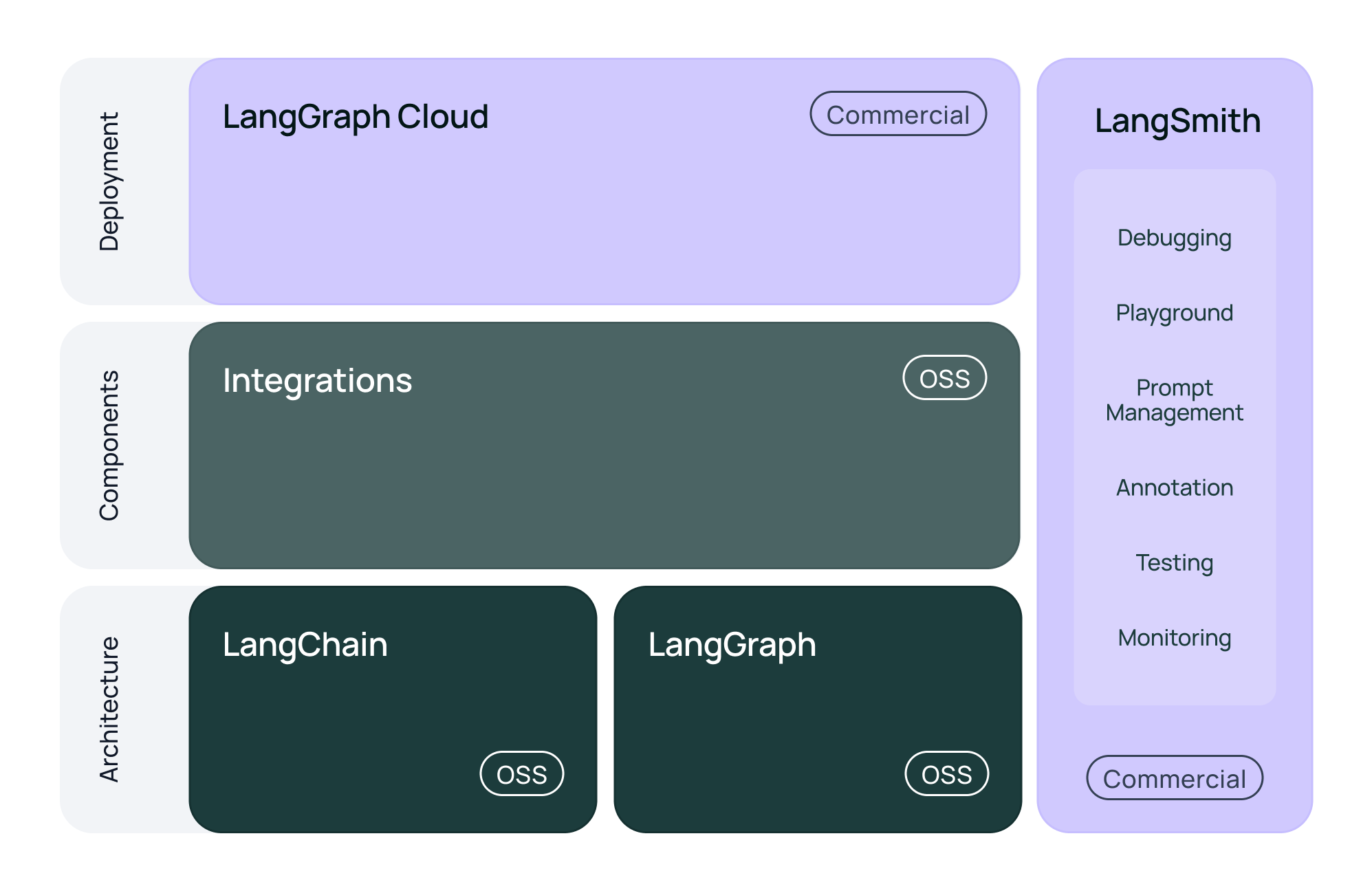Click the OSS badge on Integrations
This screenshot has height=891, width=1372.
(945, 377)
